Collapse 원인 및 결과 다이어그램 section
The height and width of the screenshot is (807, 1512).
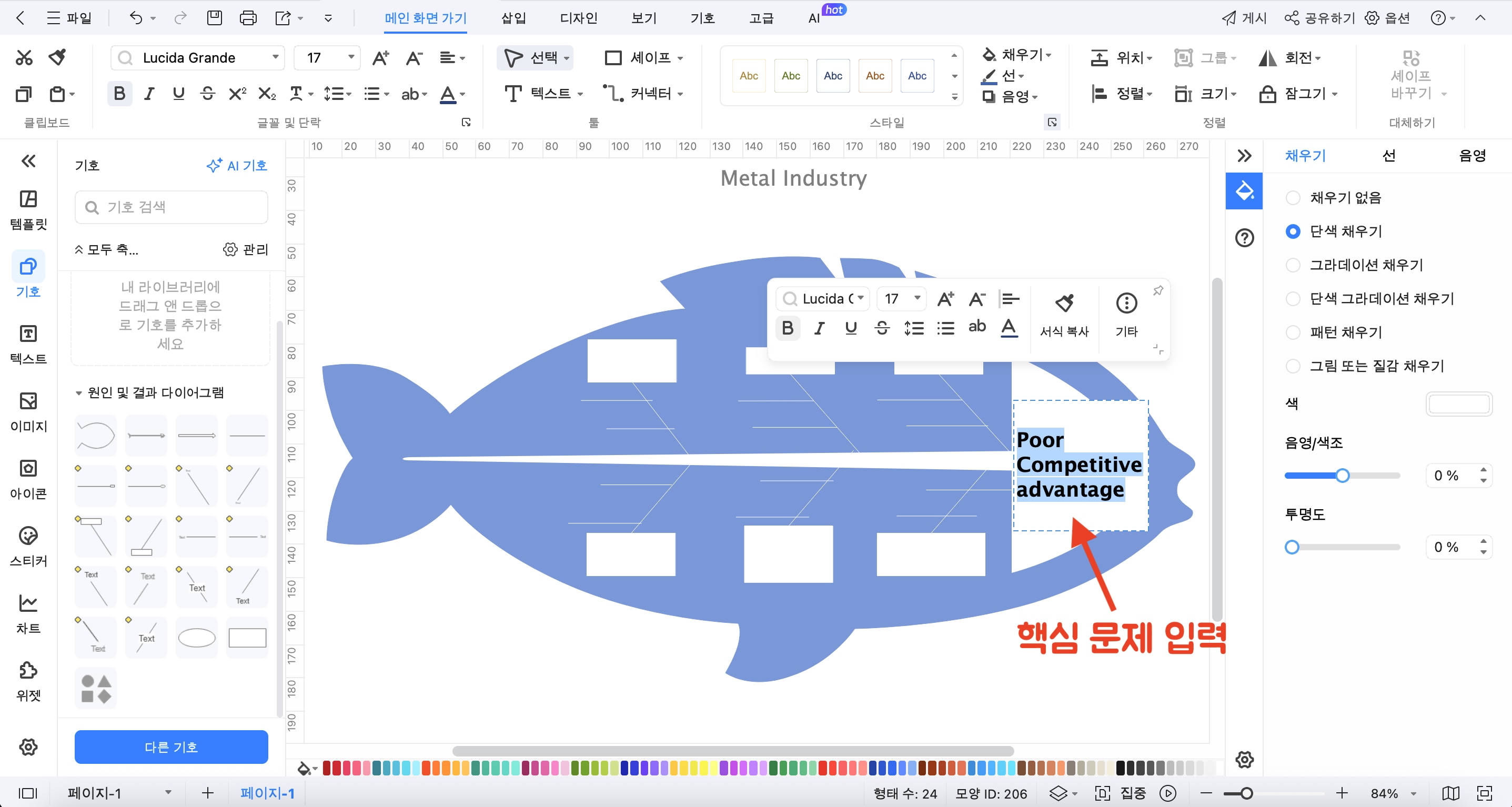[x=78, y=393]
